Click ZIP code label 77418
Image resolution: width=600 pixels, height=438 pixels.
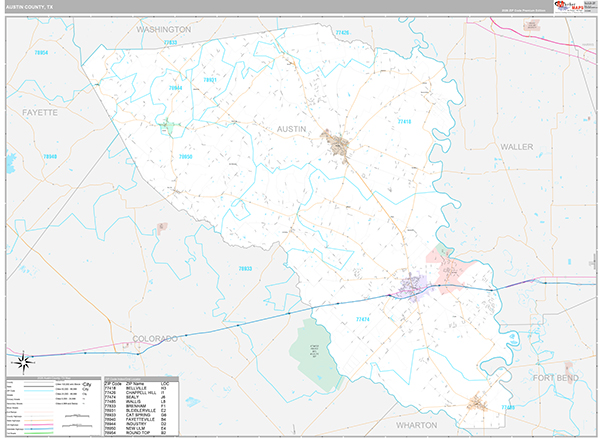tap(404, 121)
